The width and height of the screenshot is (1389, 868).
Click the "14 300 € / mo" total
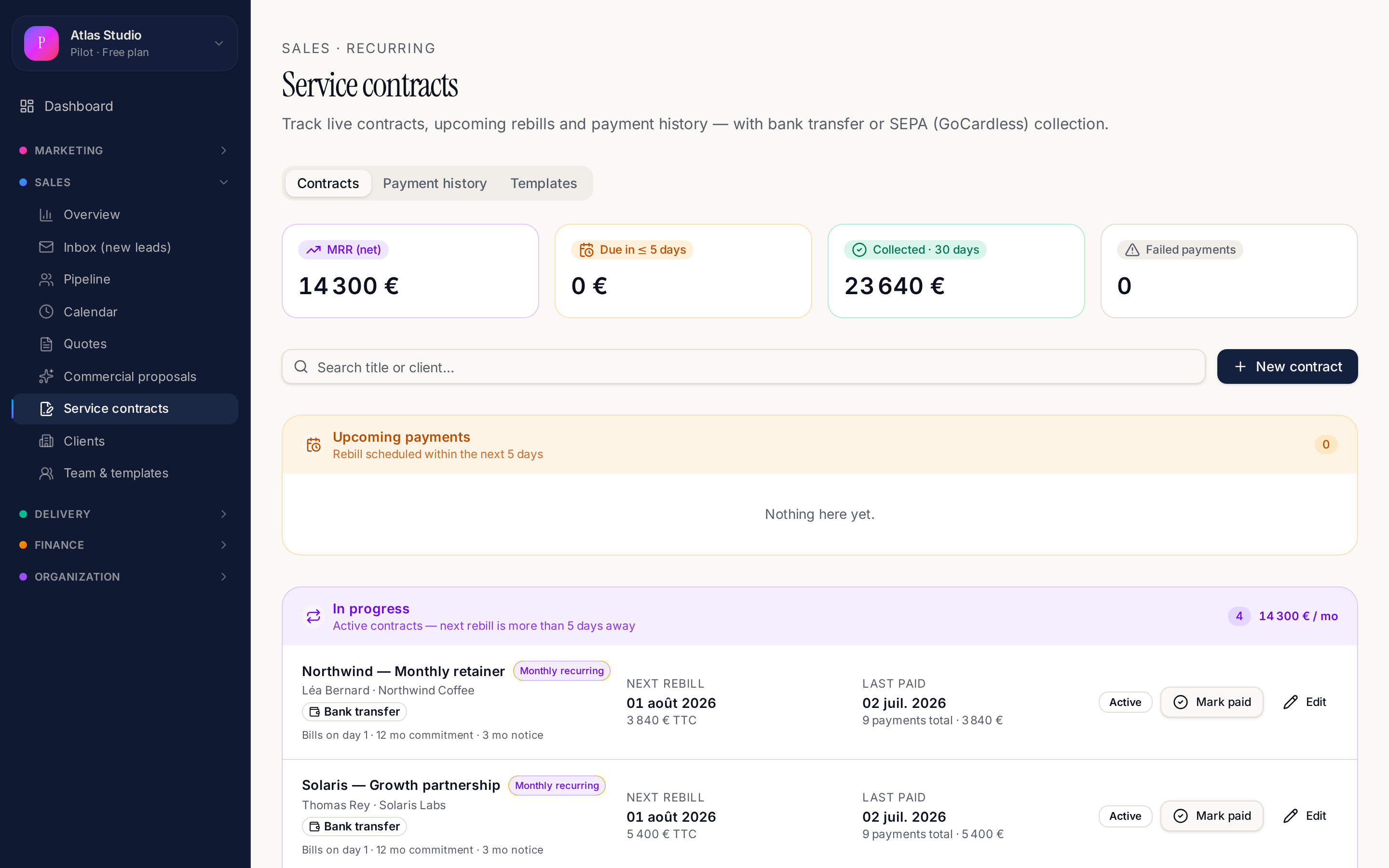[1298, 616]
